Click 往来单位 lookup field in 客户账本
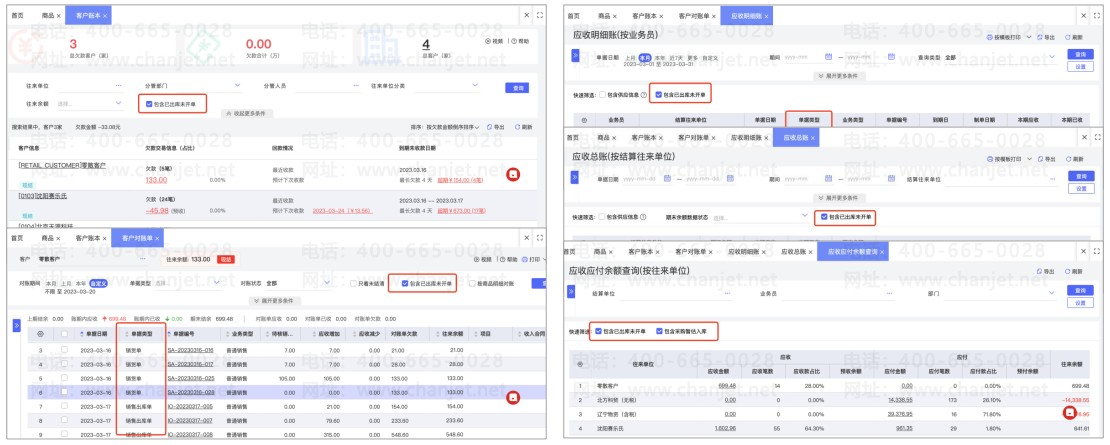1110x445 pixels. click(x=91, y=86)
